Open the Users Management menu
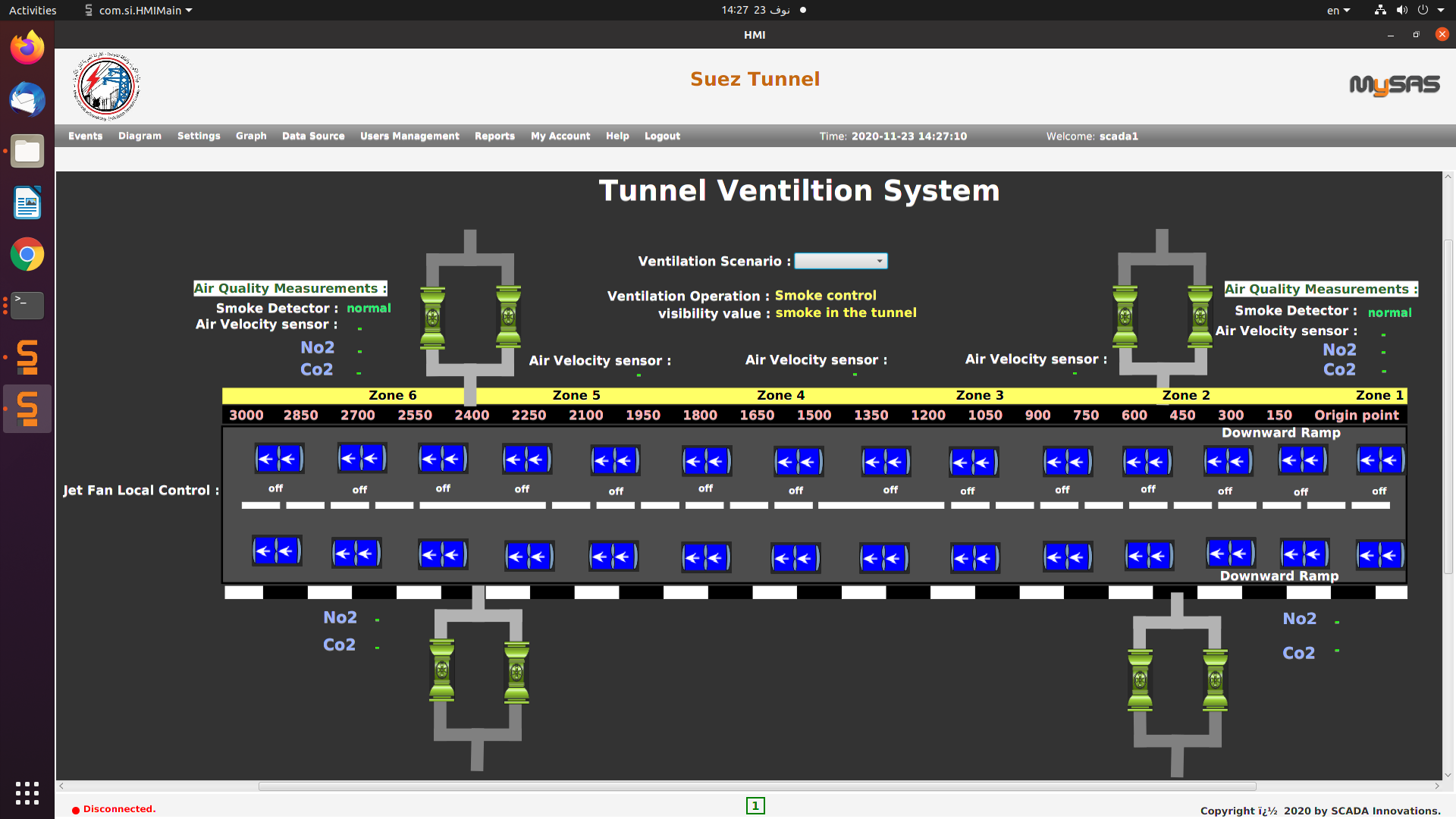This screenshot has width=1456, height=819. point(409,136)
